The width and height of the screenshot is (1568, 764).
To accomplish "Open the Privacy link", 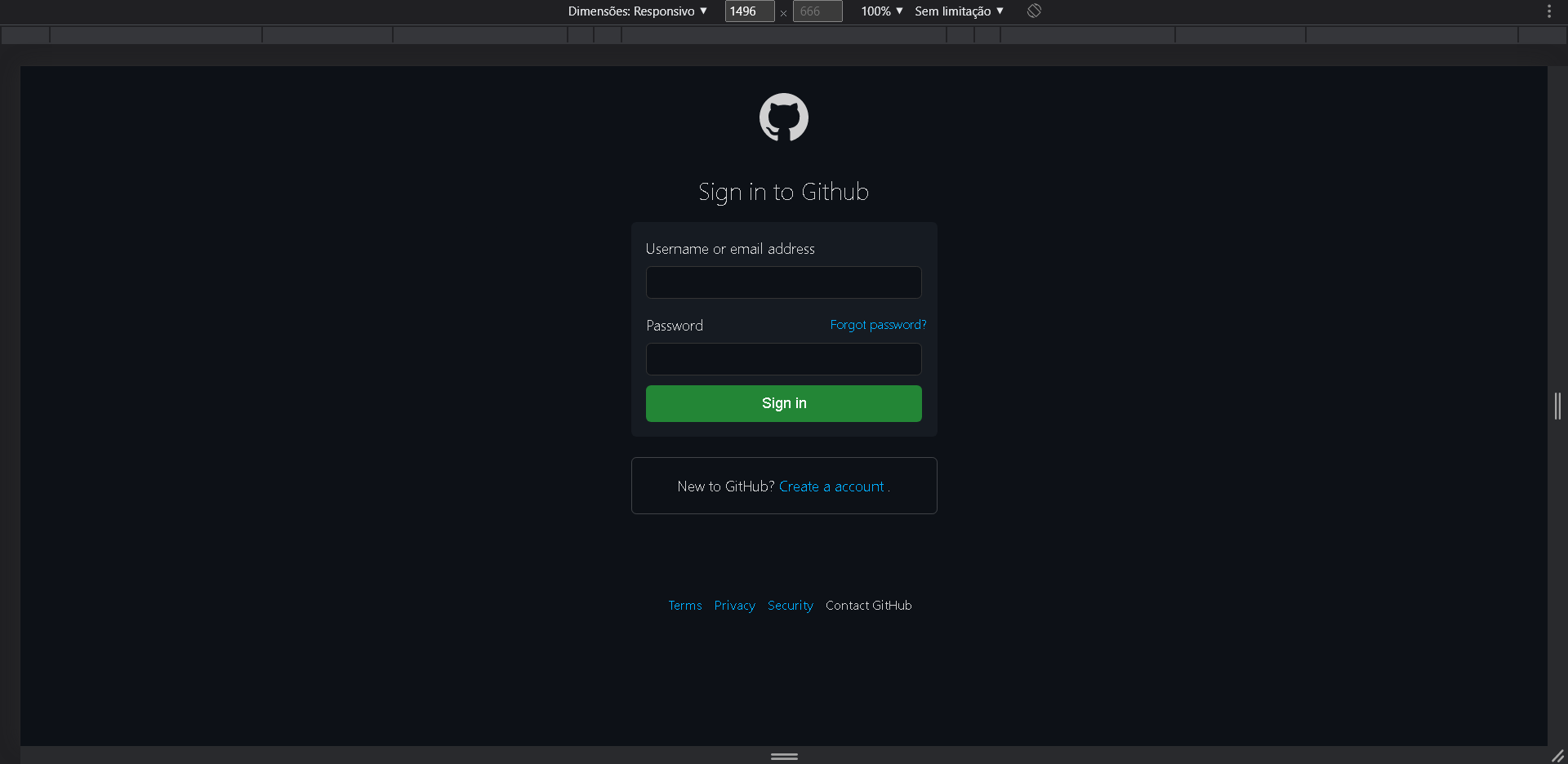I will (733, 605).
